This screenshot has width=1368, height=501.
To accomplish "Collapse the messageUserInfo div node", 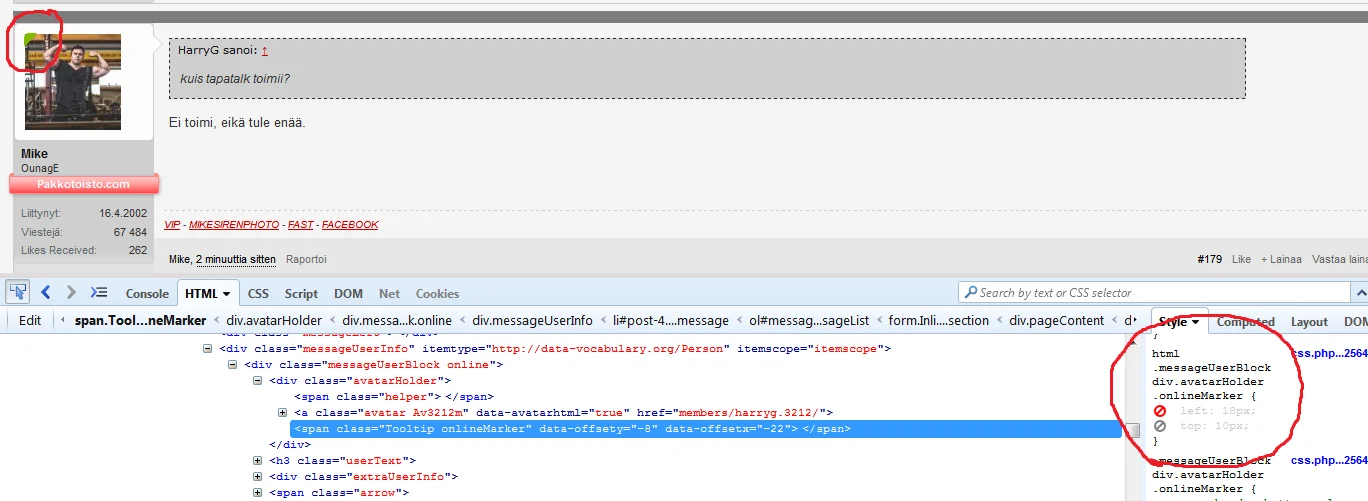I will click(208, 349).
